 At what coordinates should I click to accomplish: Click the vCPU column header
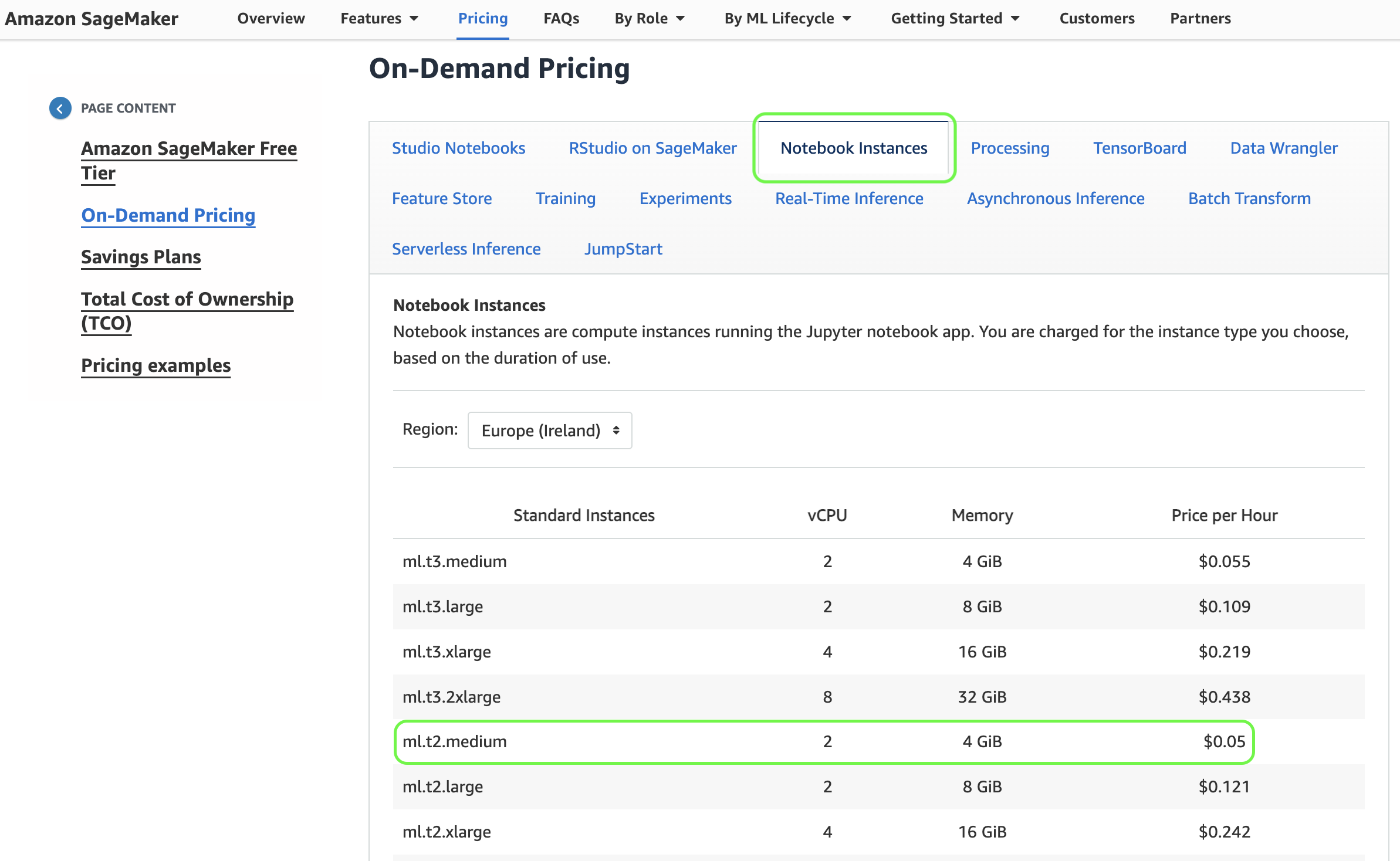click(827, 515)
